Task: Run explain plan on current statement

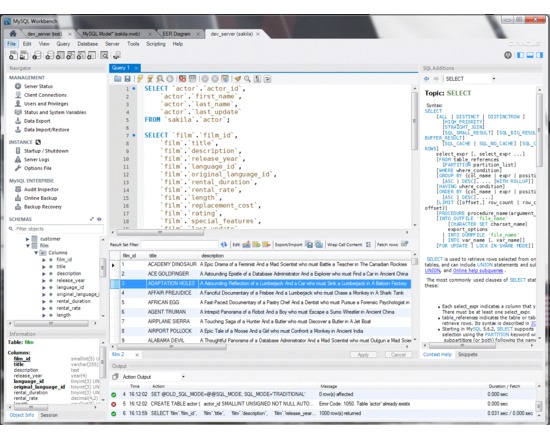Action: point(160,79)
